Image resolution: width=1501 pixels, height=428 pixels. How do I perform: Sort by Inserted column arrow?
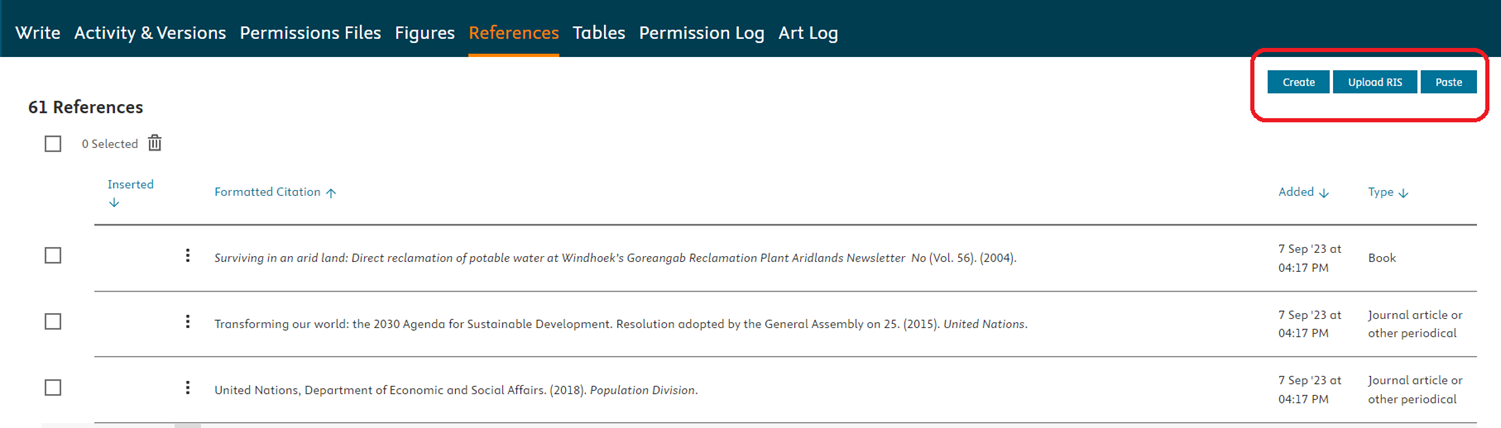coord(114,203)
